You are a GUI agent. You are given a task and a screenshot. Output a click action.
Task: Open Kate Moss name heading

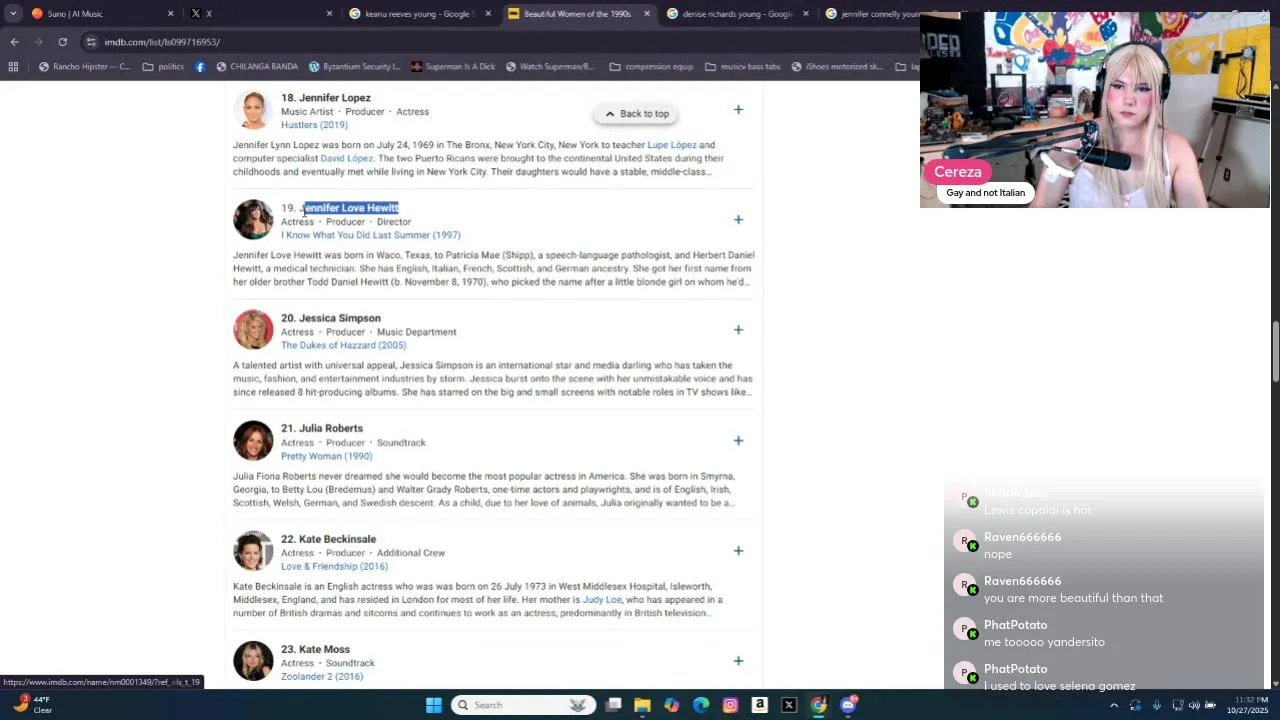pos(315,649)
